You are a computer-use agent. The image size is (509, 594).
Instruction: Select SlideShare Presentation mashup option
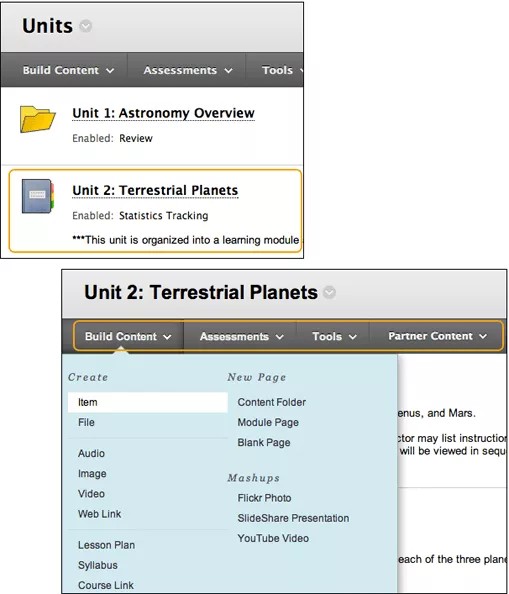click(x=293, y=518)
